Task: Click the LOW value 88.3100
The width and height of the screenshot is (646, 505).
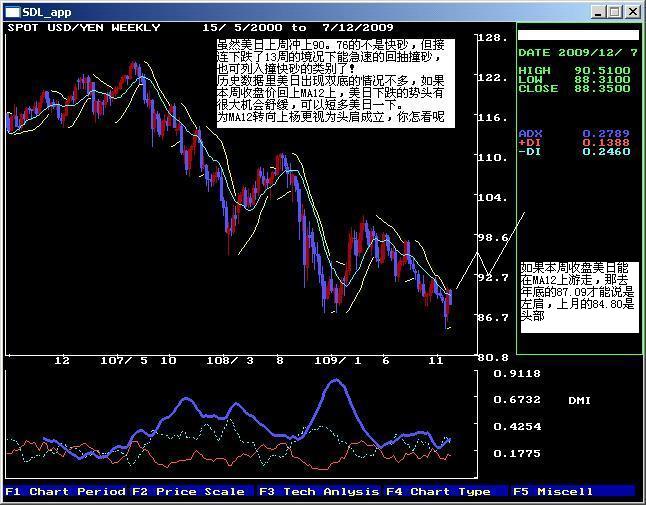Action: (602, 79)
